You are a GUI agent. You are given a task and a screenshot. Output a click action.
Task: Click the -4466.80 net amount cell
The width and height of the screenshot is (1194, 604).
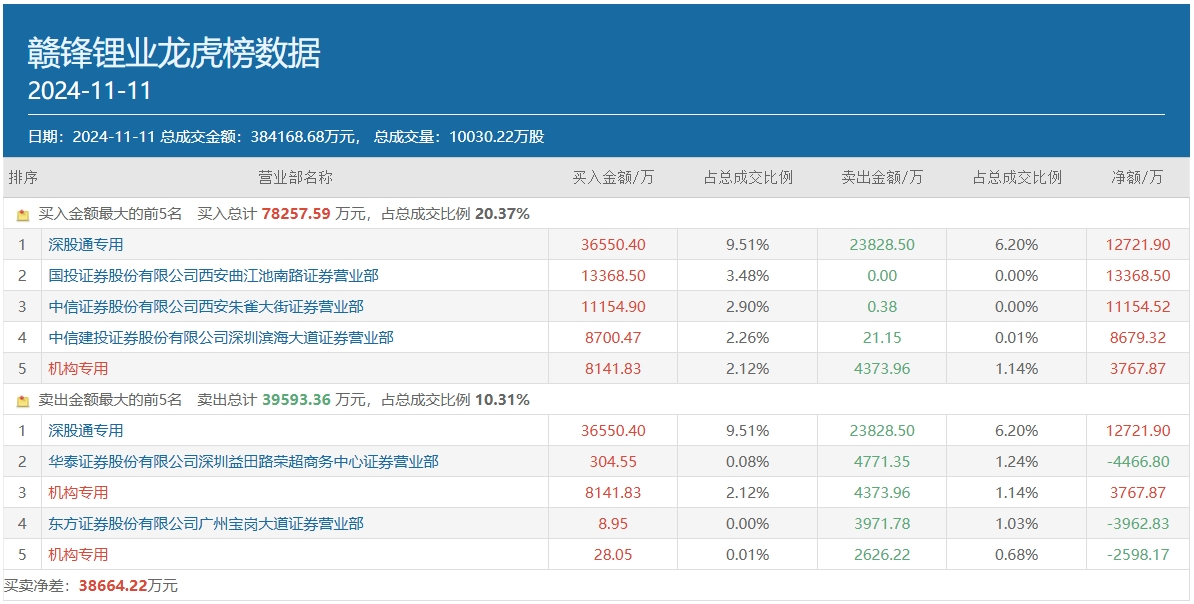pyautogui.click(x=1138, y=462)
